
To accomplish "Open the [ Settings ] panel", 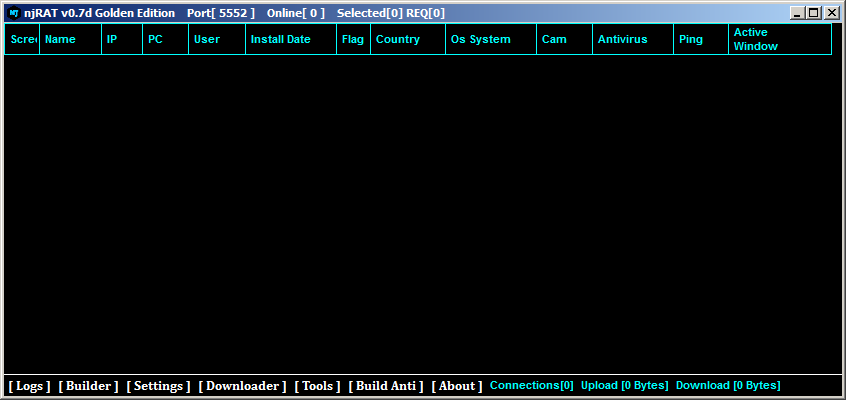I will click(x=158, y=386).
